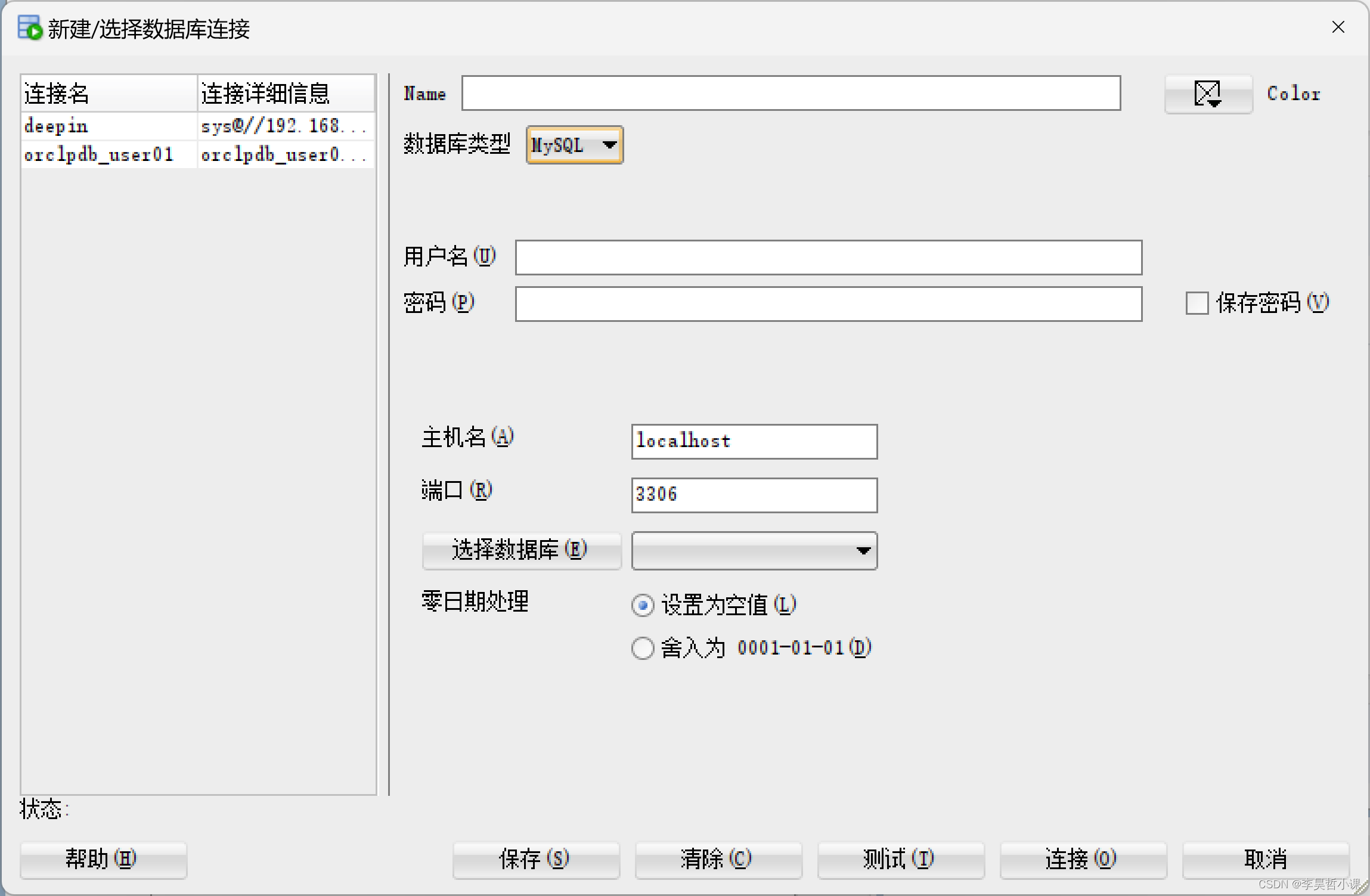Select 舍入为 0001-01-01 radio option
Image resolution: width=1370 pixels, height=896 pixels.
643,648
